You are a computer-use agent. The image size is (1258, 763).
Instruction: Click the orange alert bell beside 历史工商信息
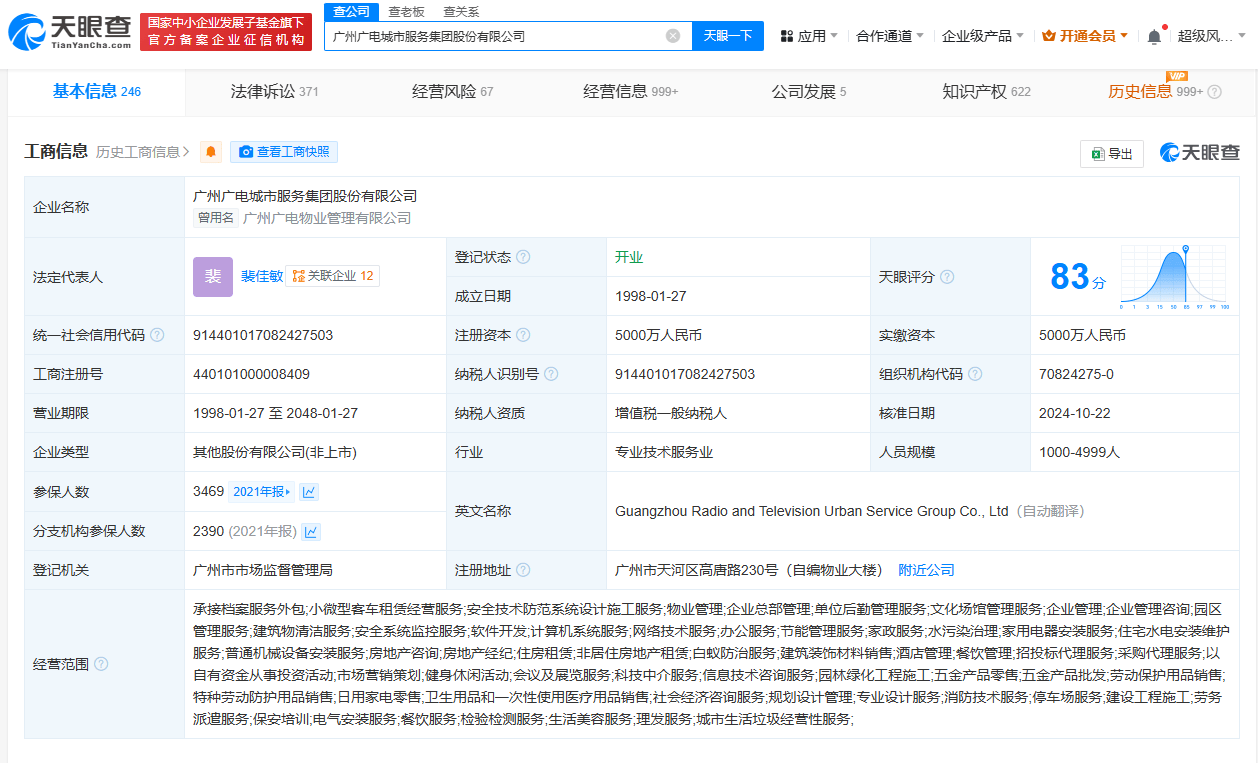[211, 152]
